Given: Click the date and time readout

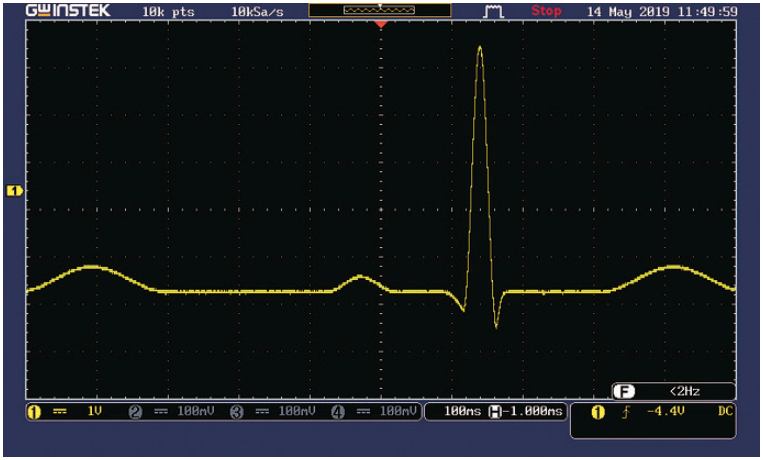Looking at the screenshot, I should (x=662, y=11).
